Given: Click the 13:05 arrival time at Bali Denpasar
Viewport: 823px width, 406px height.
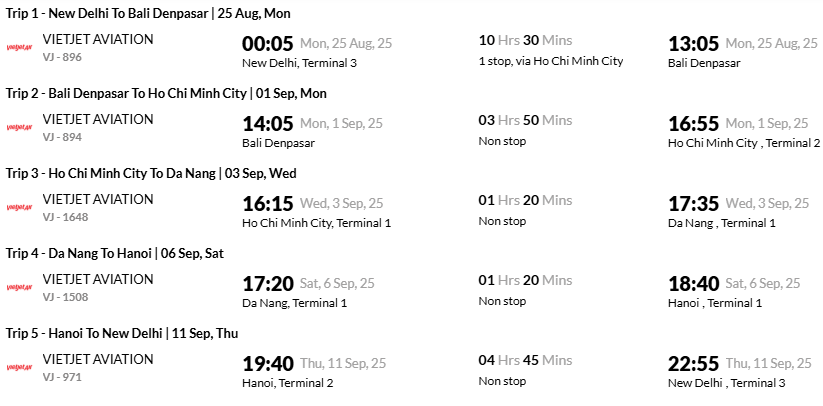Looking at the screenshot, I should pyautogui.click(x=693, y=44).
